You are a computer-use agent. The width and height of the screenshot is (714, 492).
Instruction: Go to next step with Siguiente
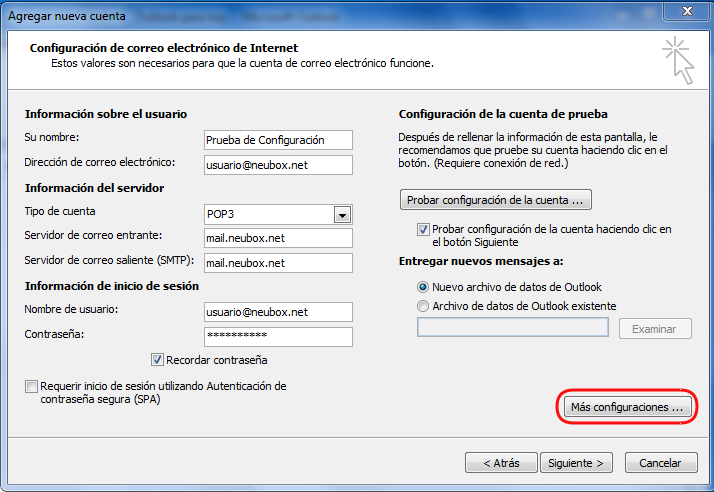(576, 463)
